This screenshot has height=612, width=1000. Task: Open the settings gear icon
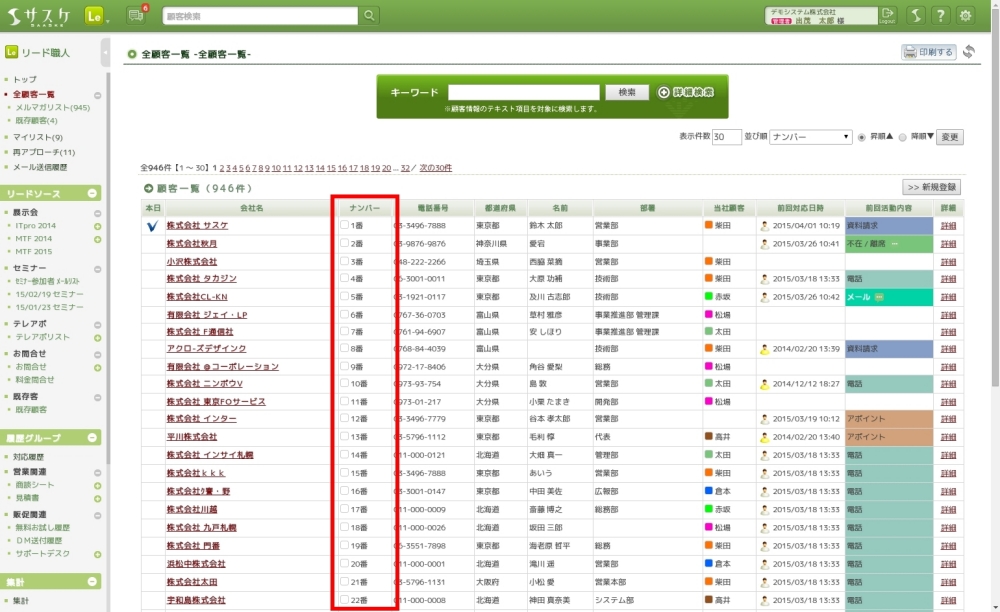click(965, 15)
